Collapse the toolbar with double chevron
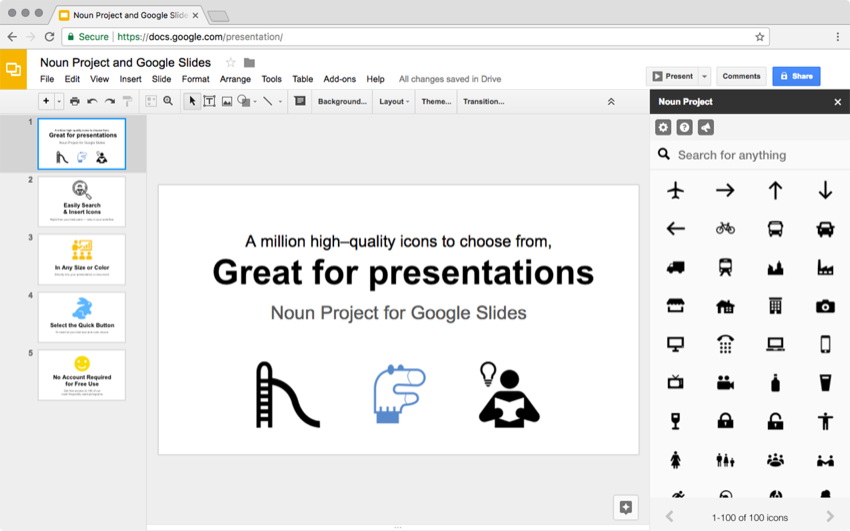The image size is (850, 531). (611, 101)
